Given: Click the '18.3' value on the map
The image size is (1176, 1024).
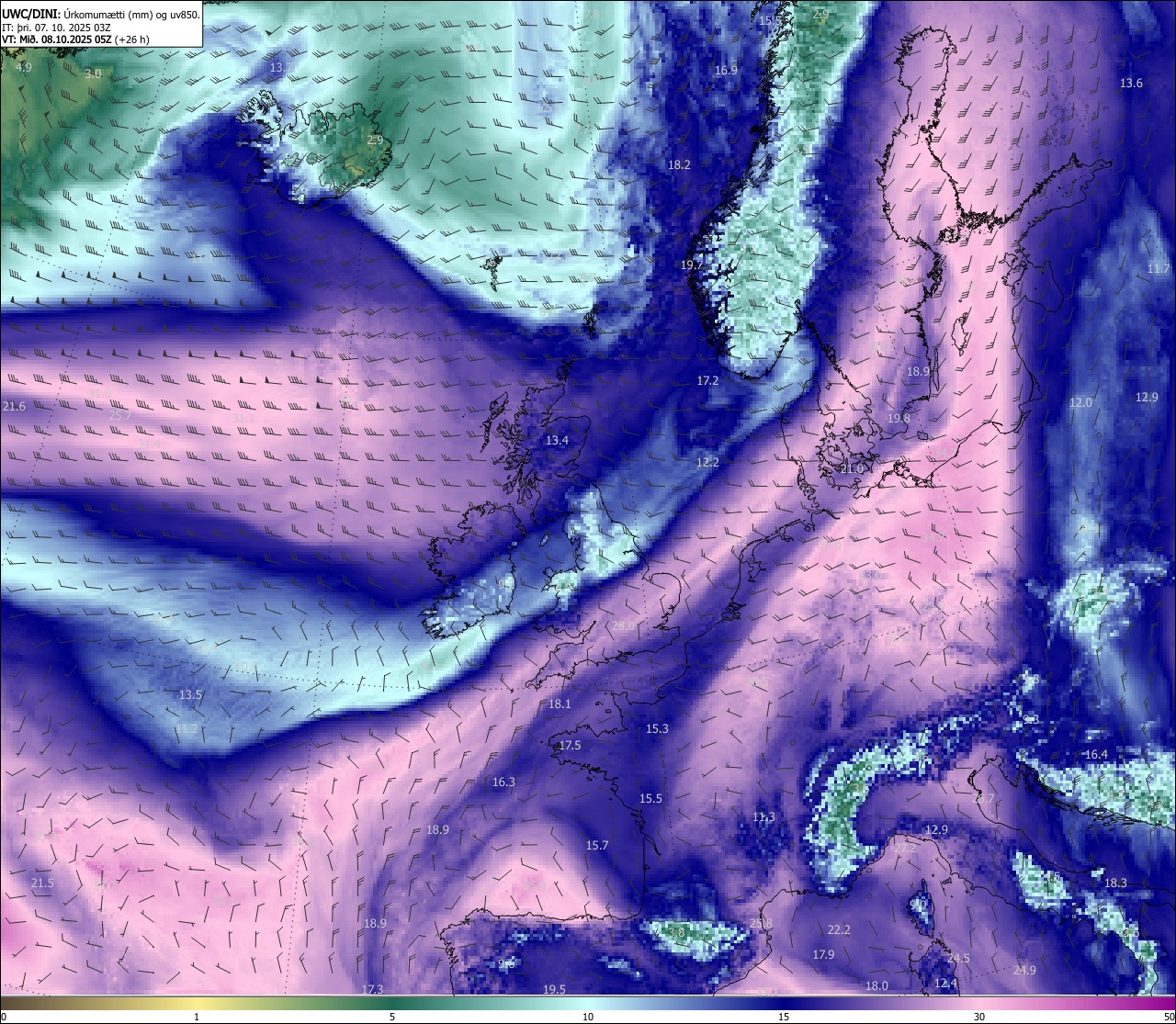Looking at the screenshot, I should point(1115,883).
